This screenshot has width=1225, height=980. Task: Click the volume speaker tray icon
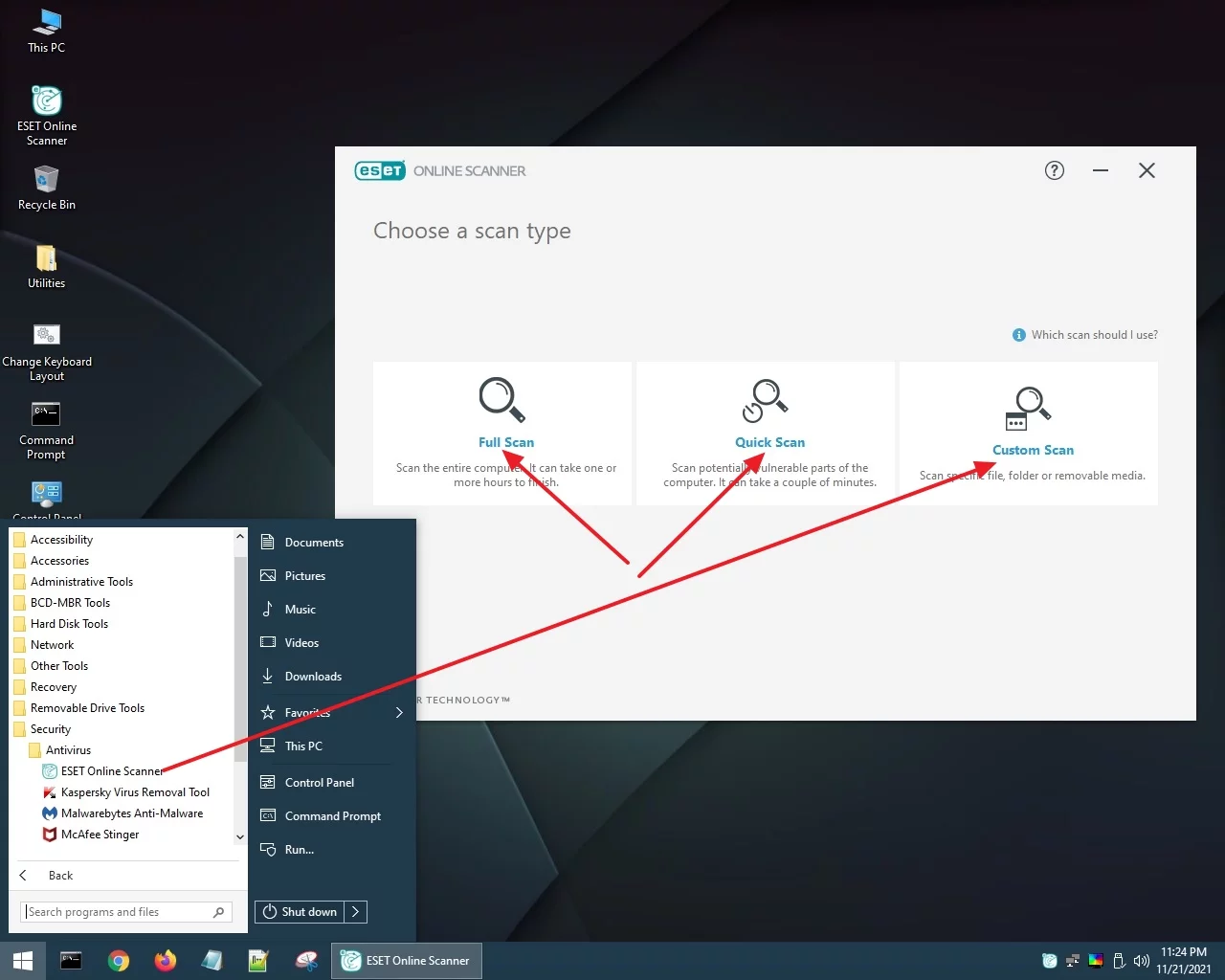[1141, 961]
